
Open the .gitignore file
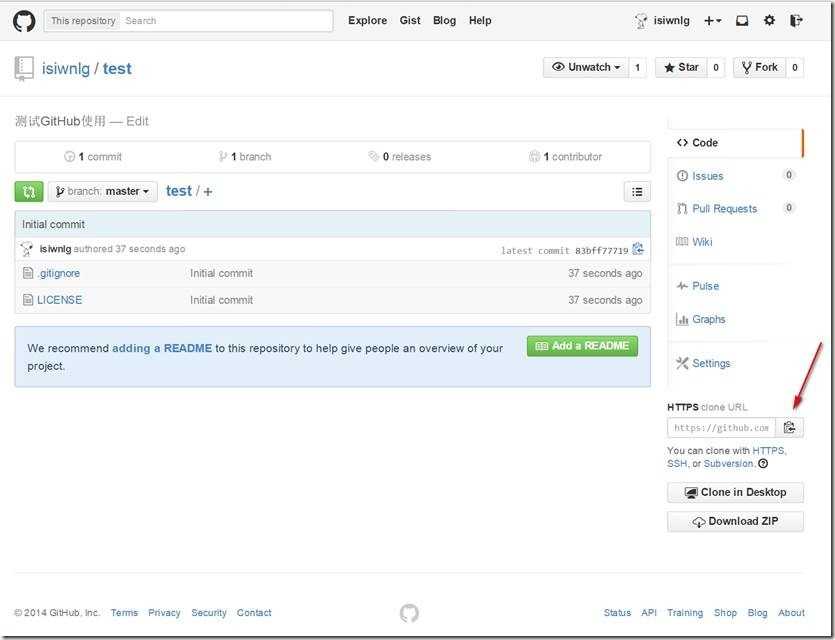pos(59,273)
